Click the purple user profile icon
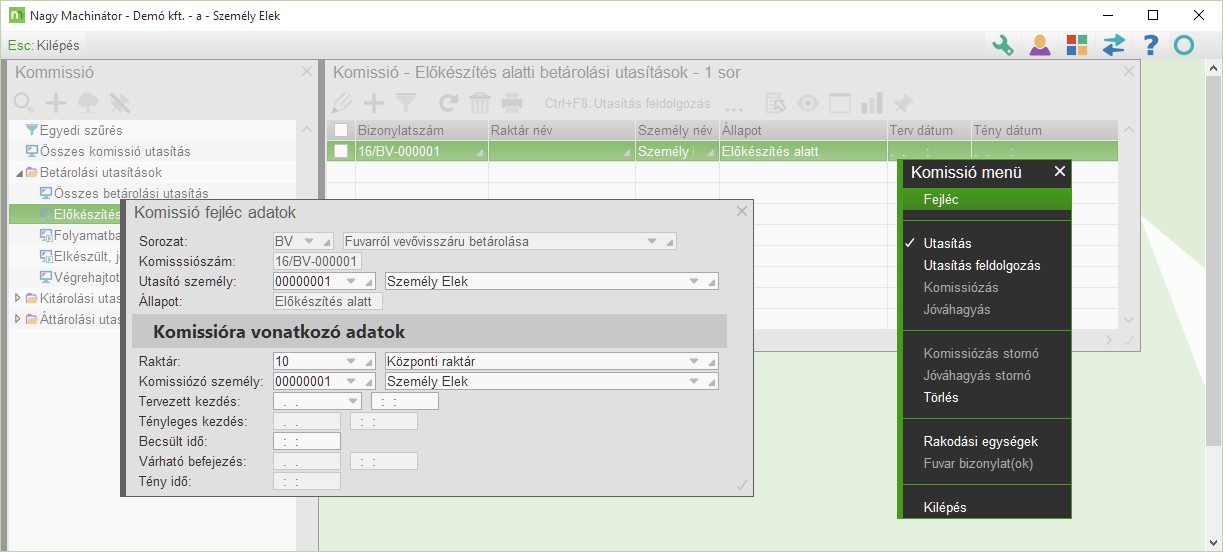The width and height of the screenshot is (1223, 552). coord(1040,45)
